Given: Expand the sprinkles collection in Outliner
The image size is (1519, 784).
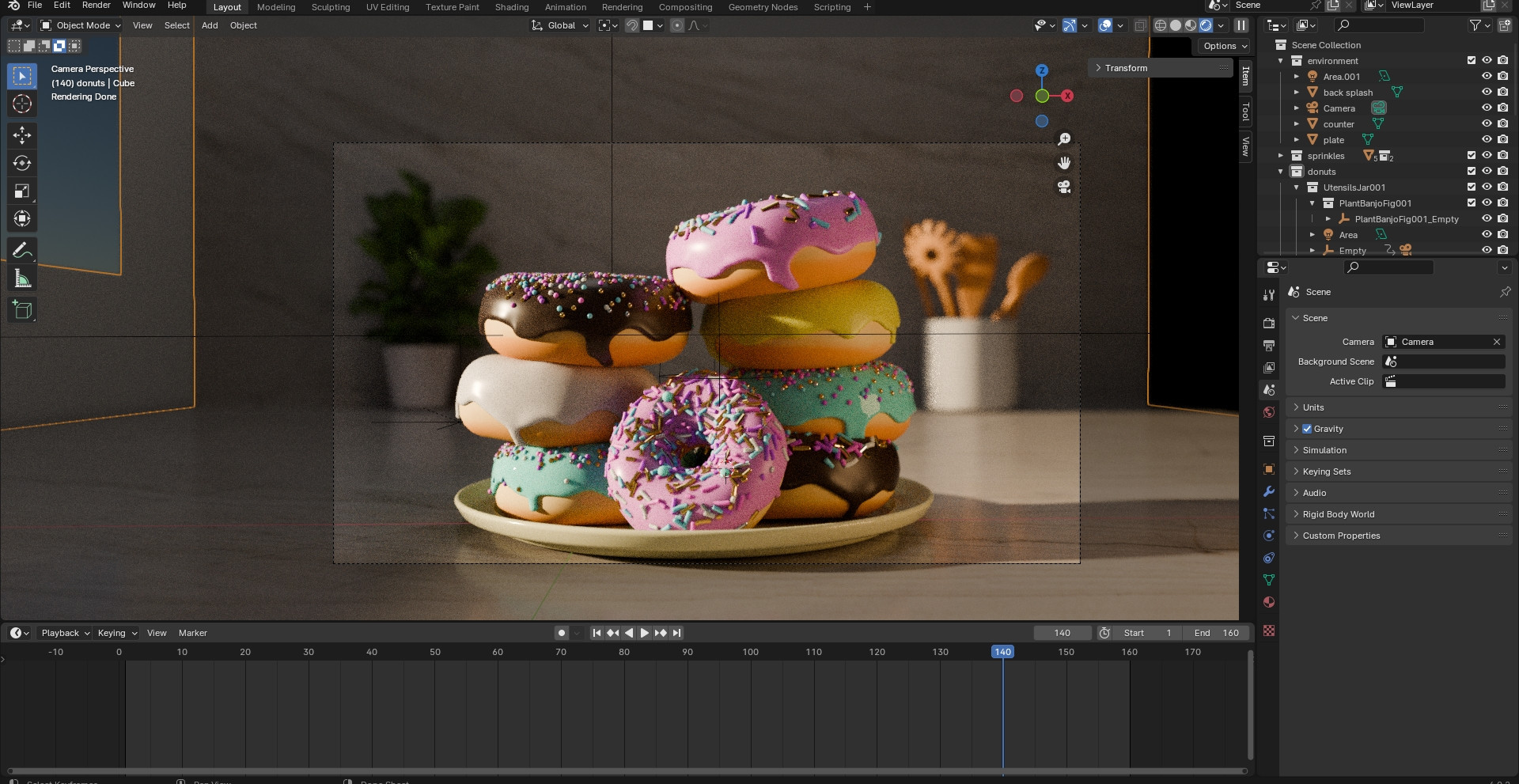Looking at the screenshot, I should [1280, 155].
